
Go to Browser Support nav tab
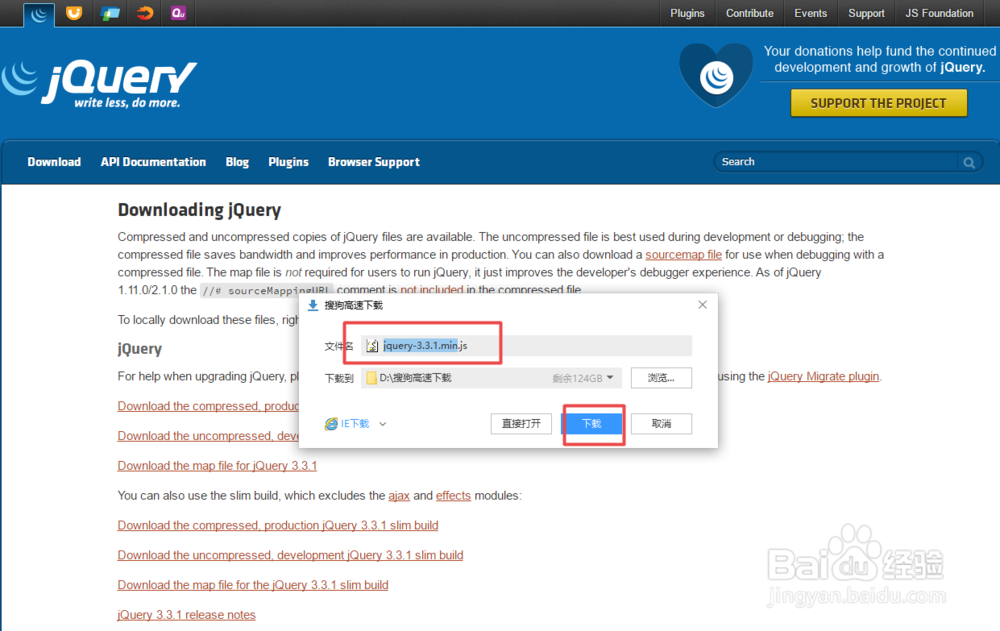[x=374, y=162]
